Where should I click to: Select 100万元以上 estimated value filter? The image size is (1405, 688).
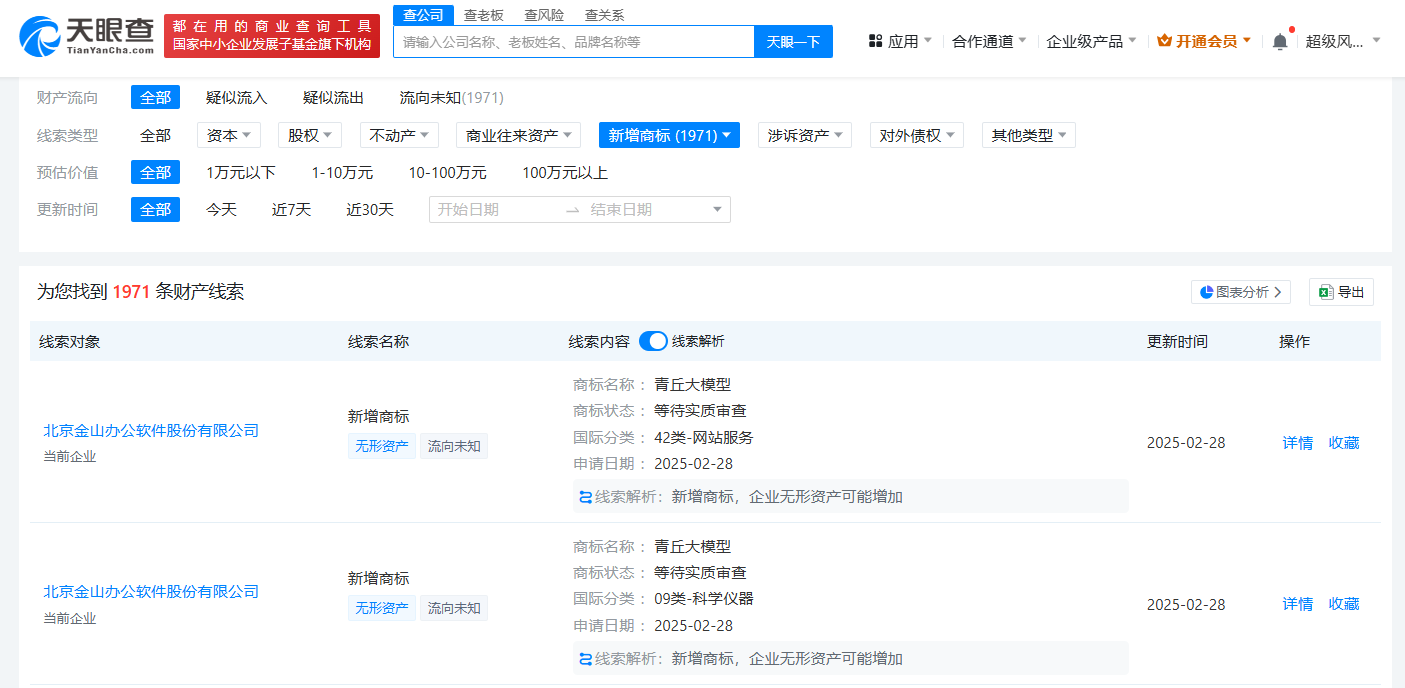click(564, 173)
